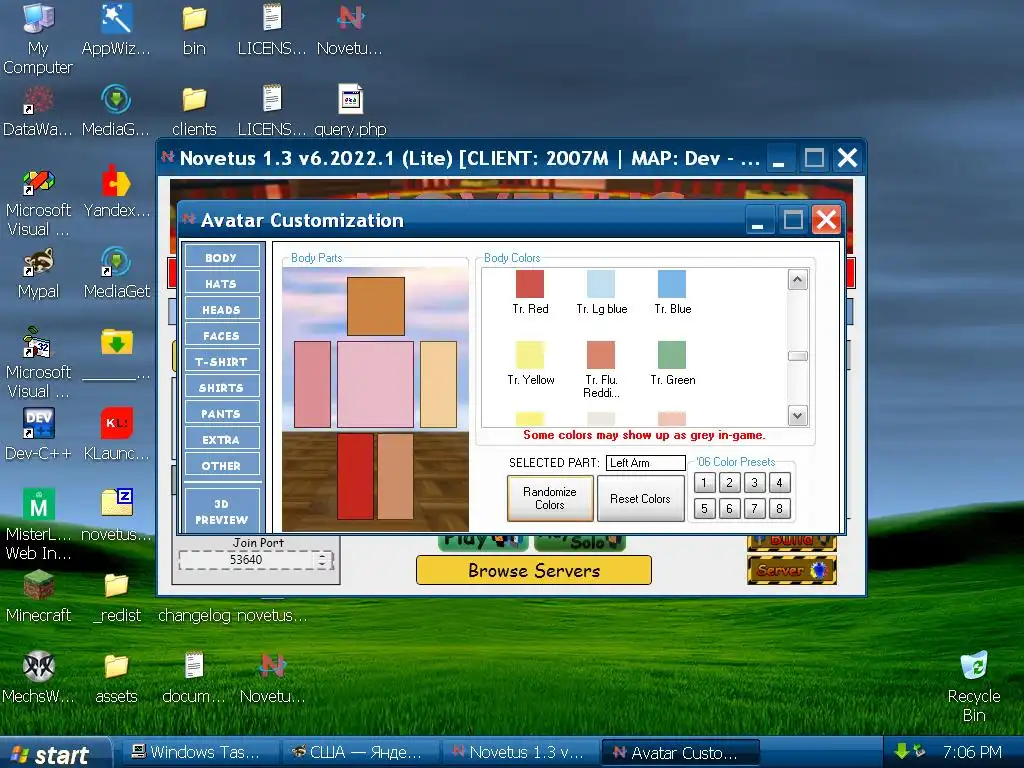This screenshot has width=1024, height=768.
Task: Apply '06 color preset 2
Action: (729, 483)
